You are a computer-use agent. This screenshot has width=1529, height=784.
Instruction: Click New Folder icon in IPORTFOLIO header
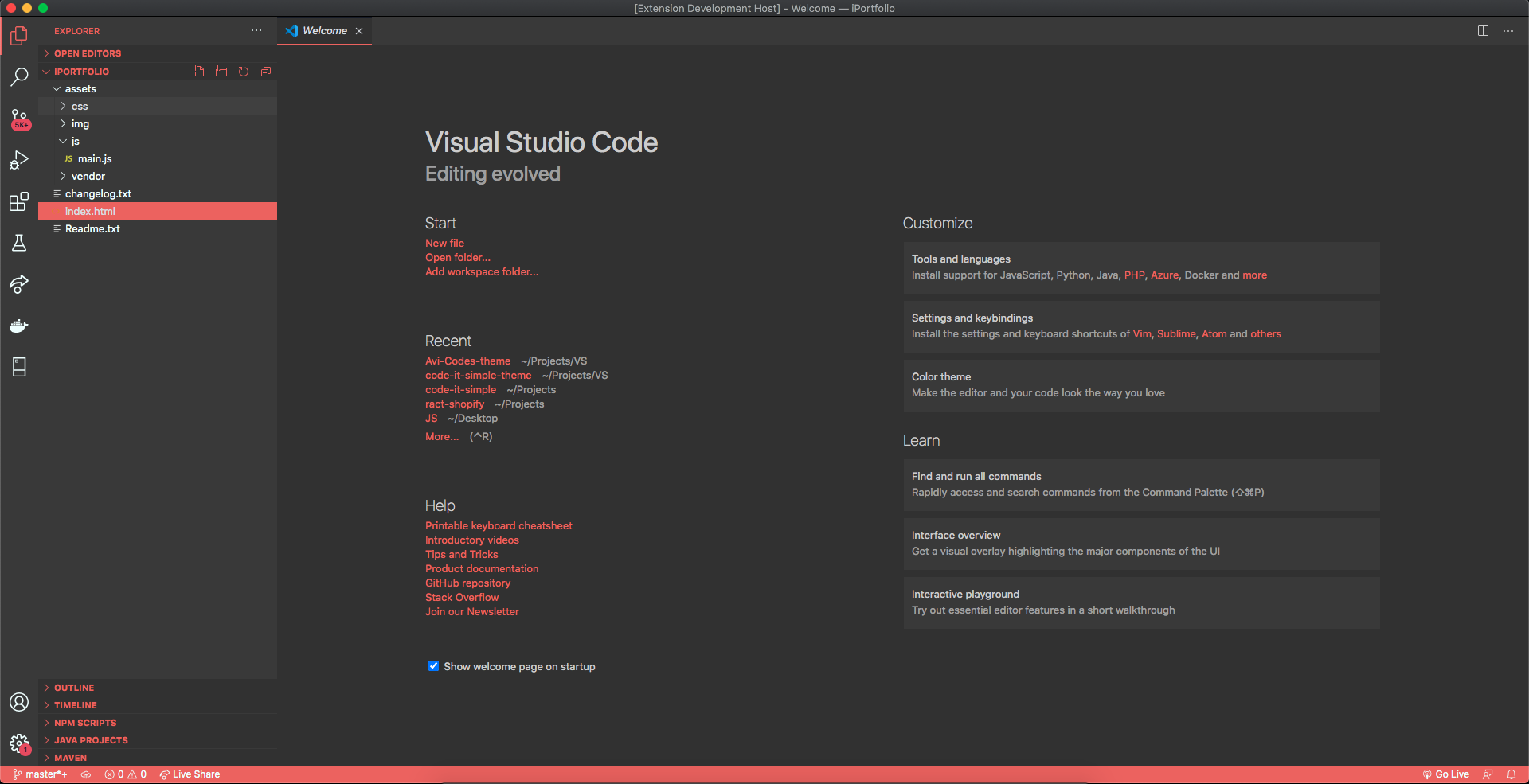[221, 72]
